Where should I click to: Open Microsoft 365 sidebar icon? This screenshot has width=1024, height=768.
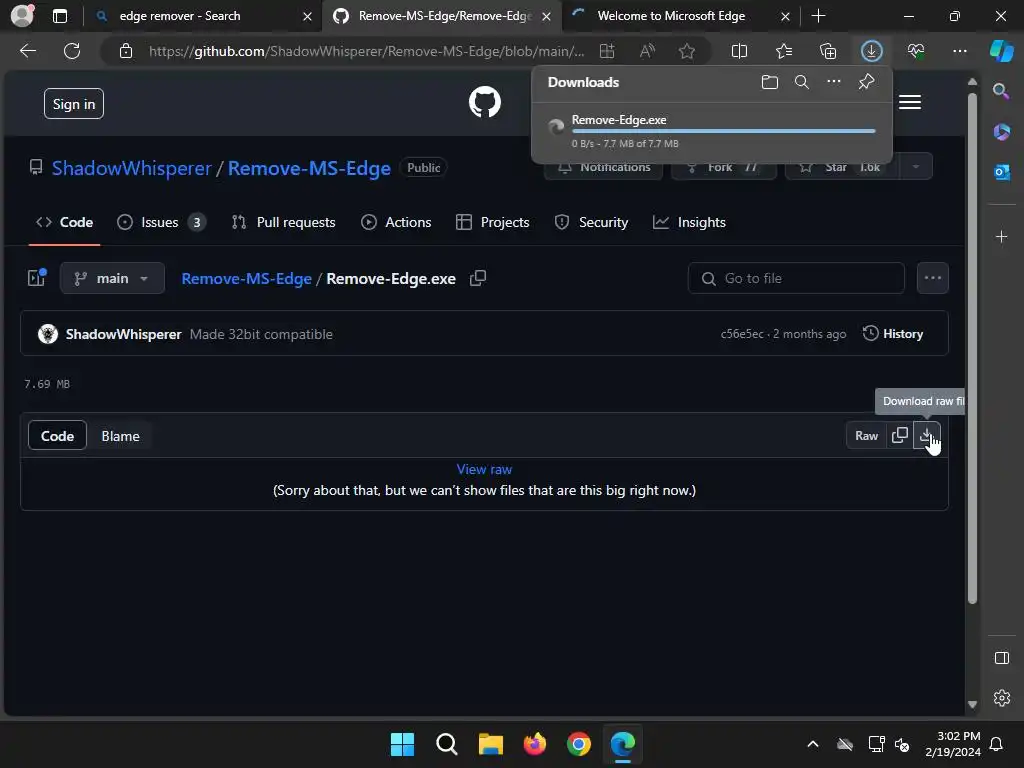(x=1001, y=132)
